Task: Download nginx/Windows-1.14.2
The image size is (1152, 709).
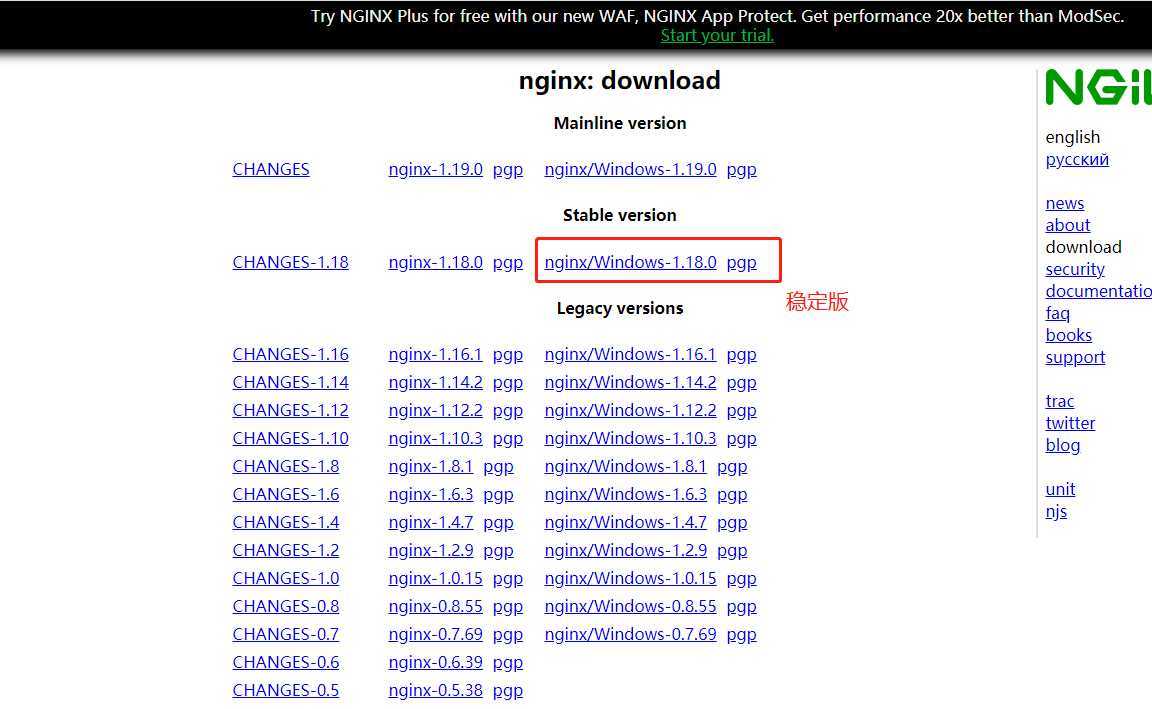Action: point(630,382)
